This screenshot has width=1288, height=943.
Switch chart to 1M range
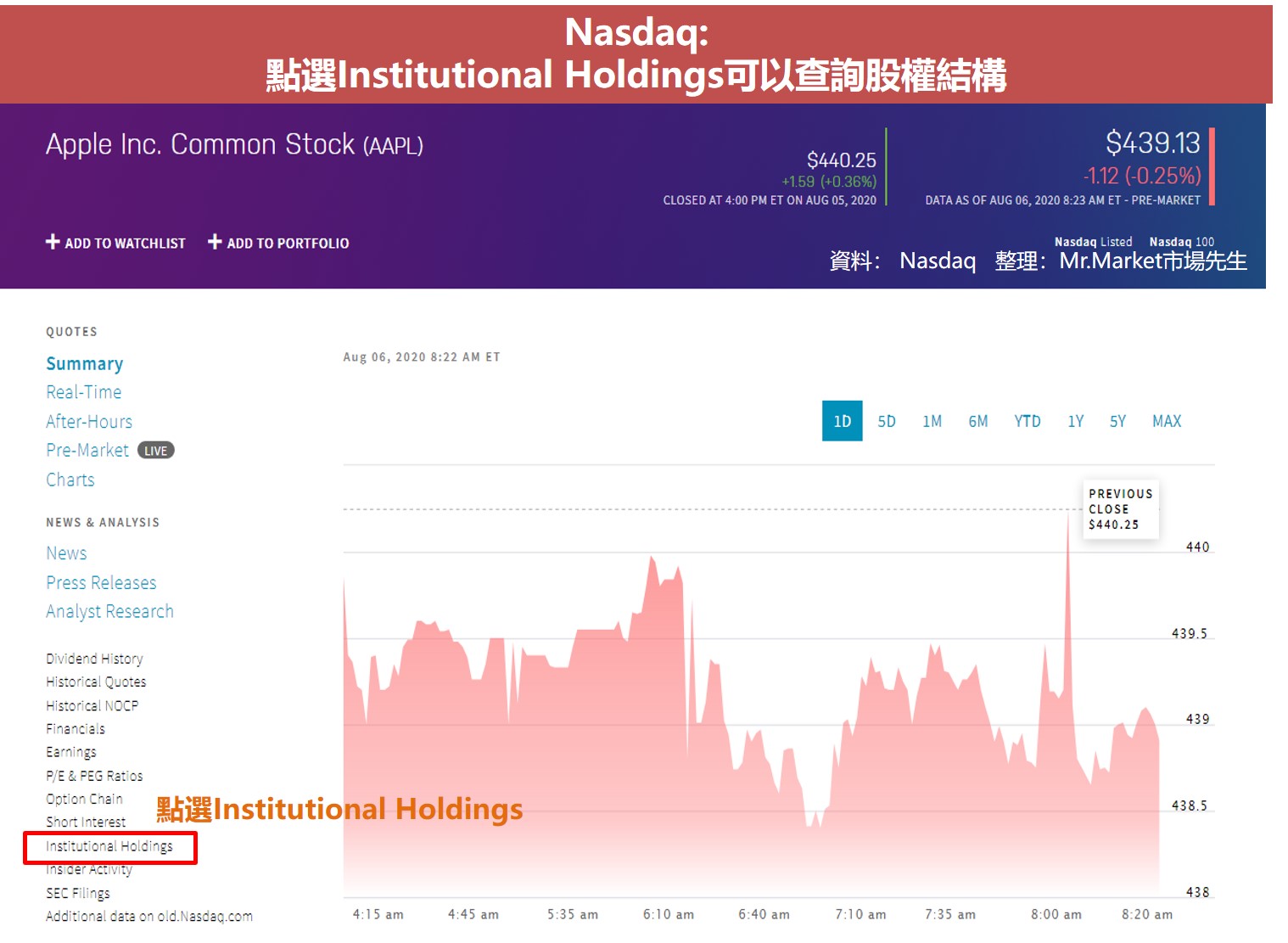pyautogui.click(x=932, y=421)
